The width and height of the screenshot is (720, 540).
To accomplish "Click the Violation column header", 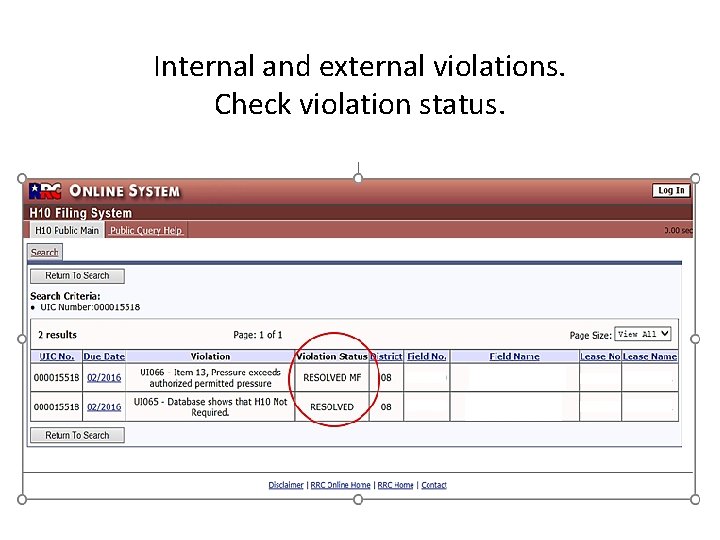I will point(210,356).
